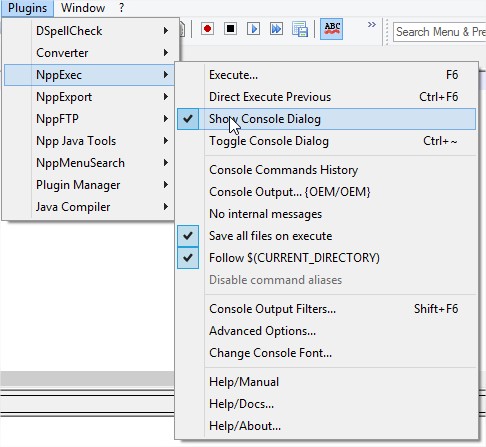
Task: Open Change Console Font...
Action: pos(327,353)
